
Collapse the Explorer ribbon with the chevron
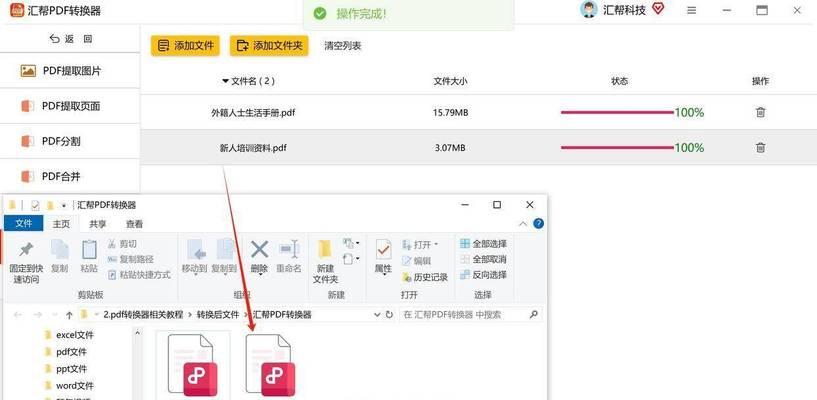point(523,224)
